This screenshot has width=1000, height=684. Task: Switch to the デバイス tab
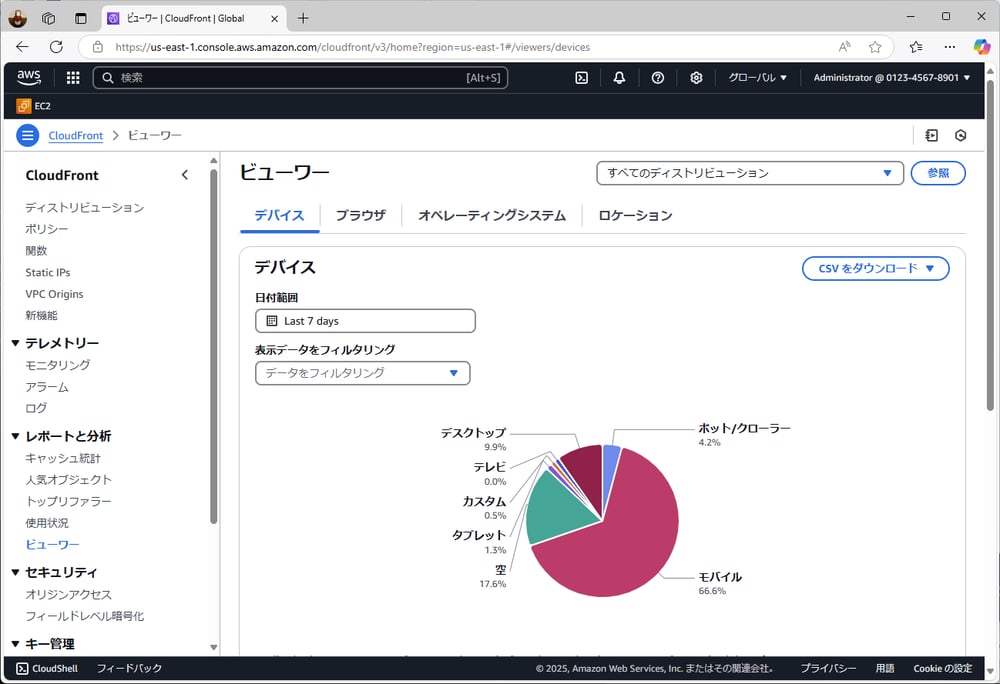pos(279,215)
